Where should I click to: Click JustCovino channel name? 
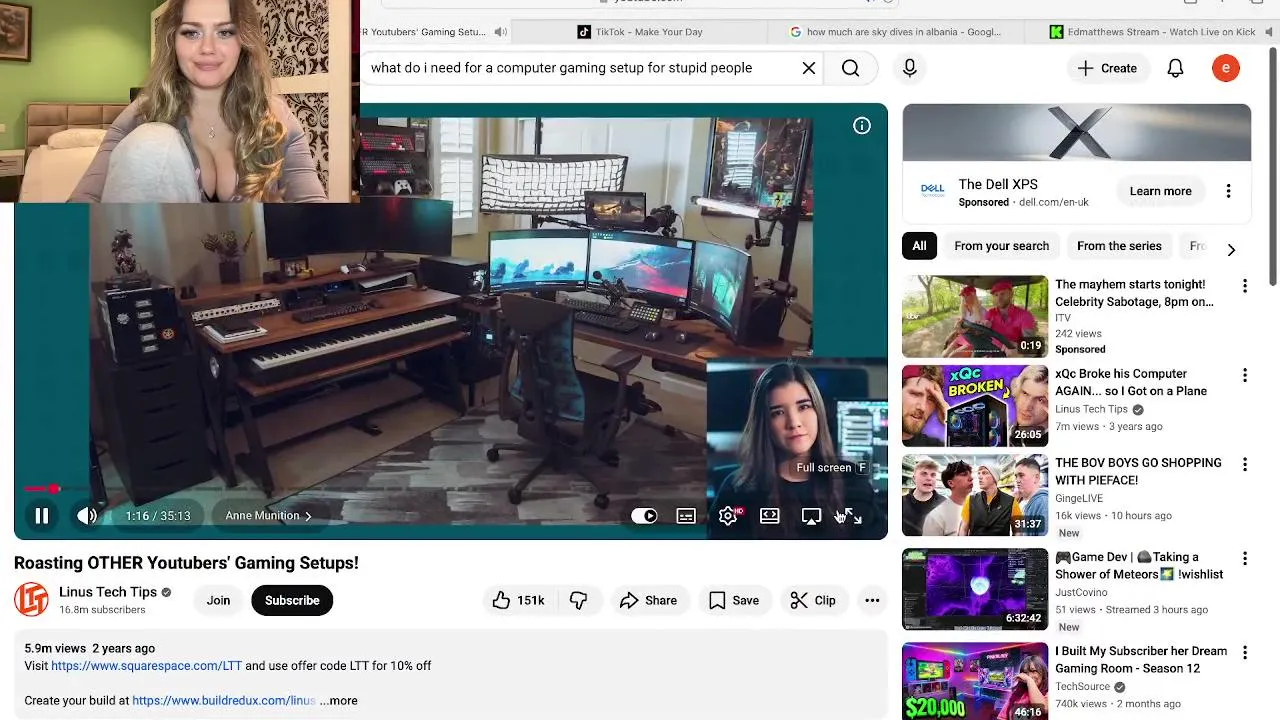click(1081, 593)
